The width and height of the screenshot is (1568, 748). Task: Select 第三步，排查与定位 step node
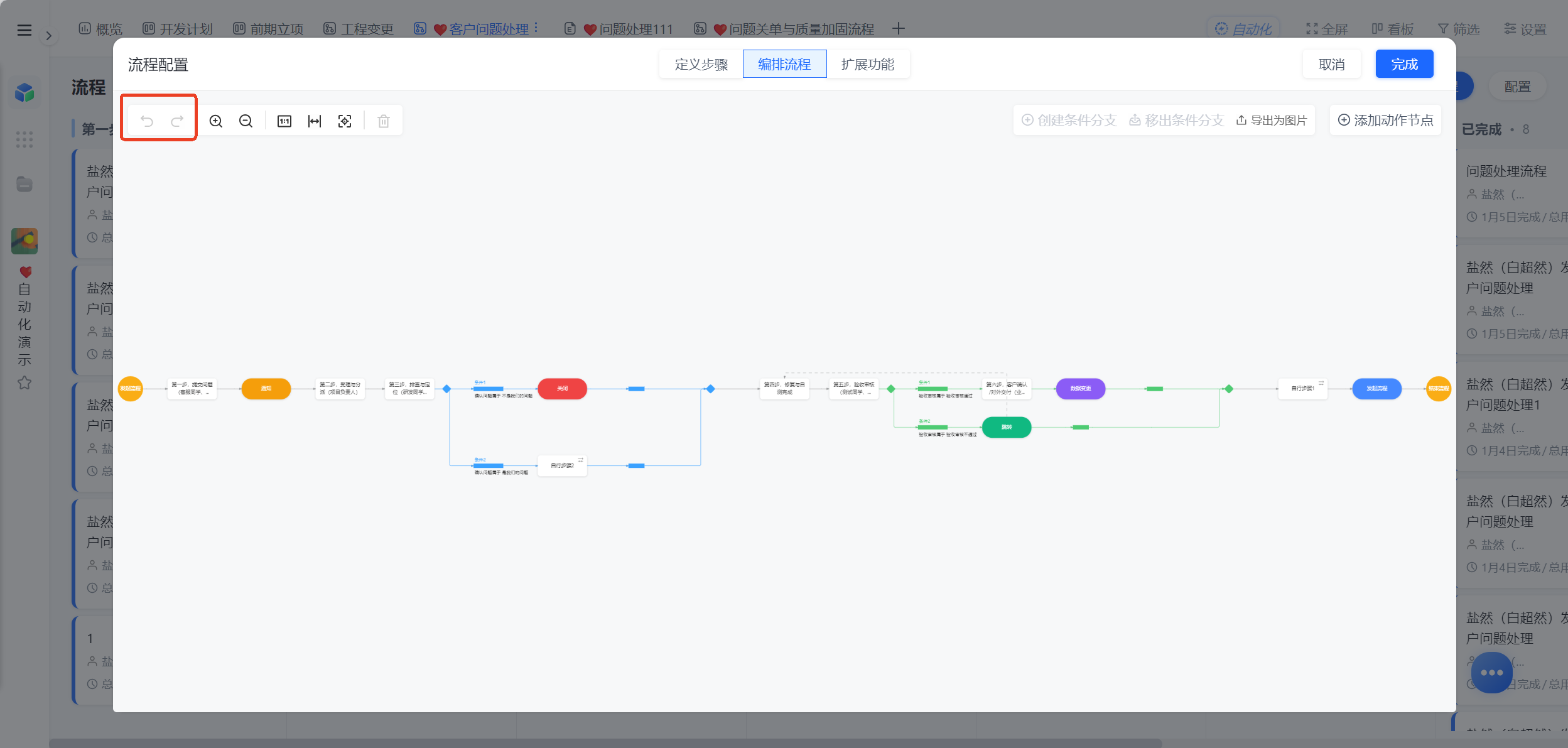(x=409, y=389)
